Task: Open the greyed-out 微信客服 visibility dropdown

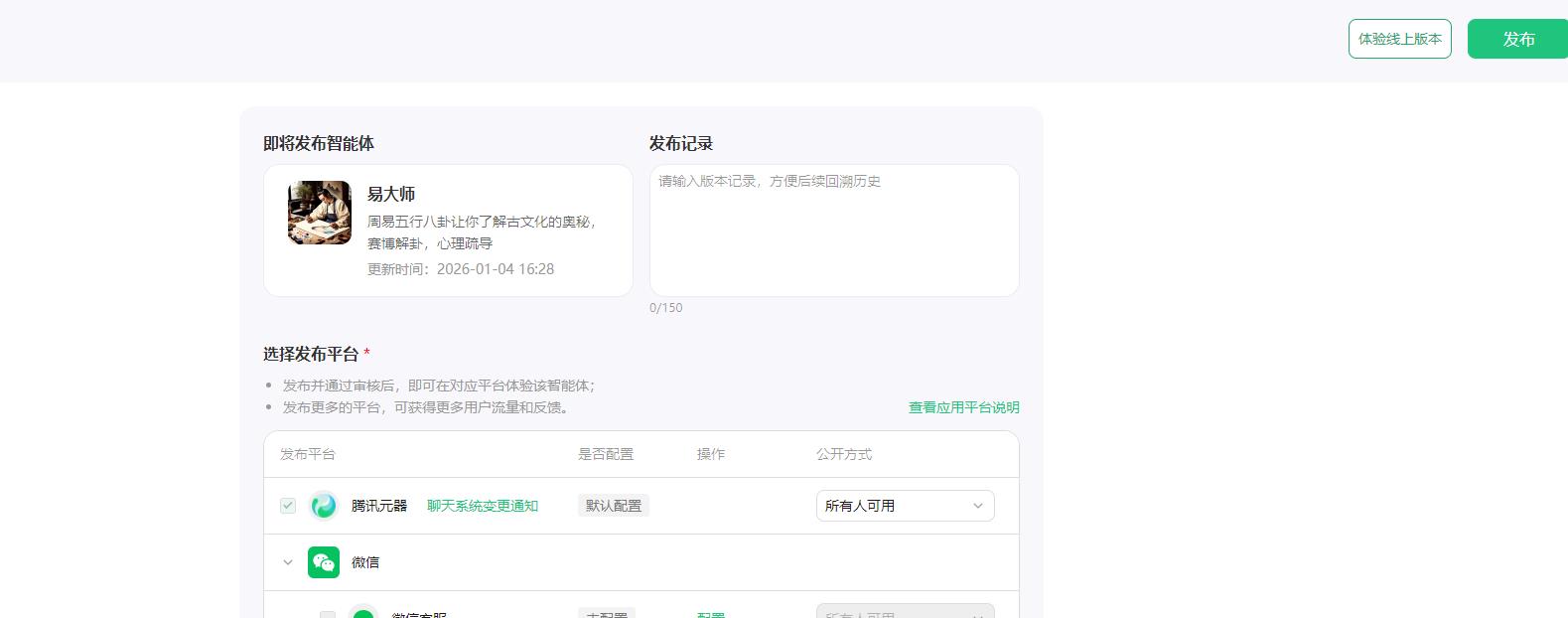Action: [x=905, y=613]
